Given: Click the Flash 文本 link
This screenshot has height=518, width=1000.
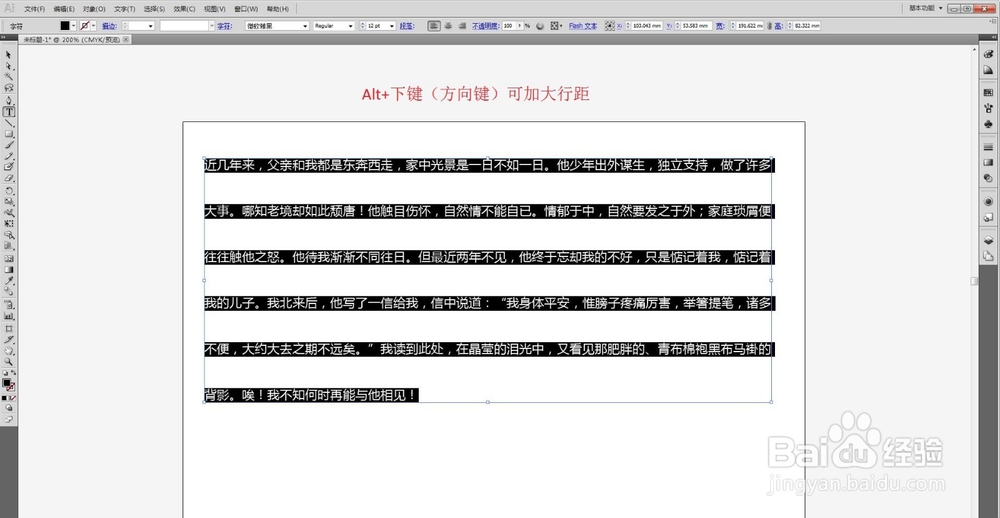Looking at the screenshot, I should point(583,26).
